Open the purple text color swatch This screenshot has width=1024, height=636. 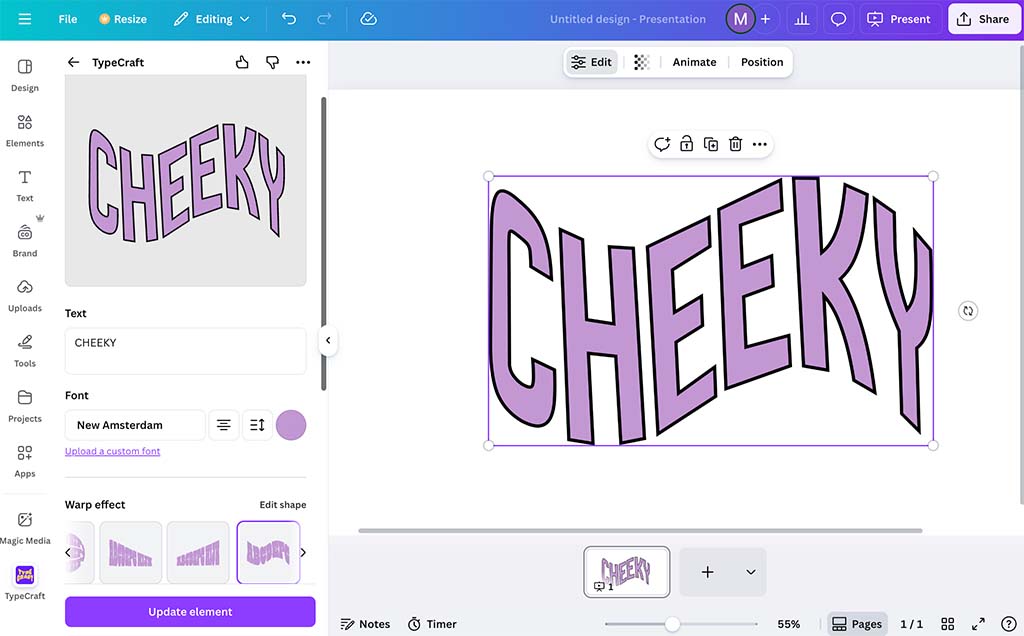(291, 424)
